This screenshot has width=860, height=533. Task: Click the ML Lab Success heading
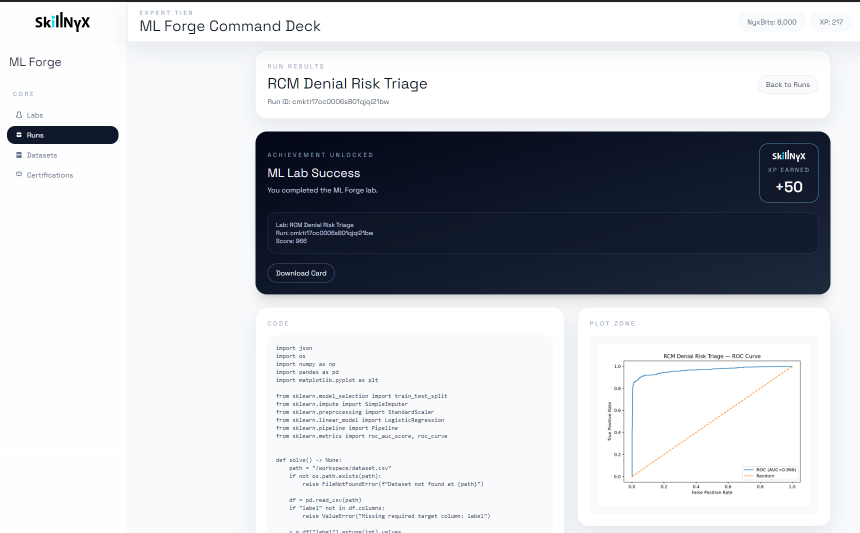[314, 173]
